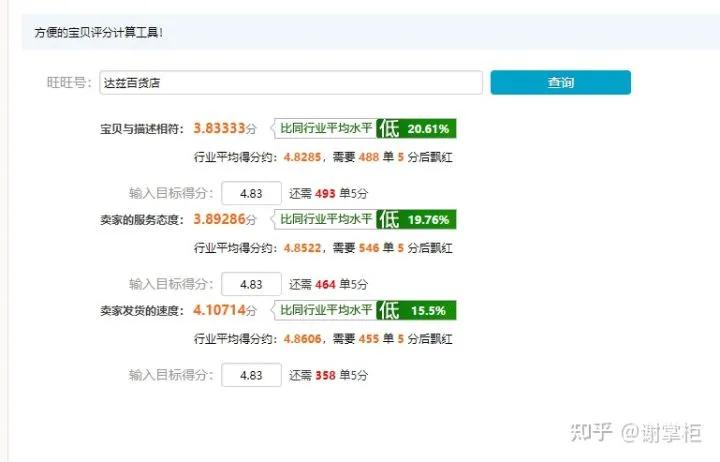The width and height of the screenshot is (720, 462).
Task: Click the 方便的宝贝评分计算工具 heading
Action: [x=98, y=33]
